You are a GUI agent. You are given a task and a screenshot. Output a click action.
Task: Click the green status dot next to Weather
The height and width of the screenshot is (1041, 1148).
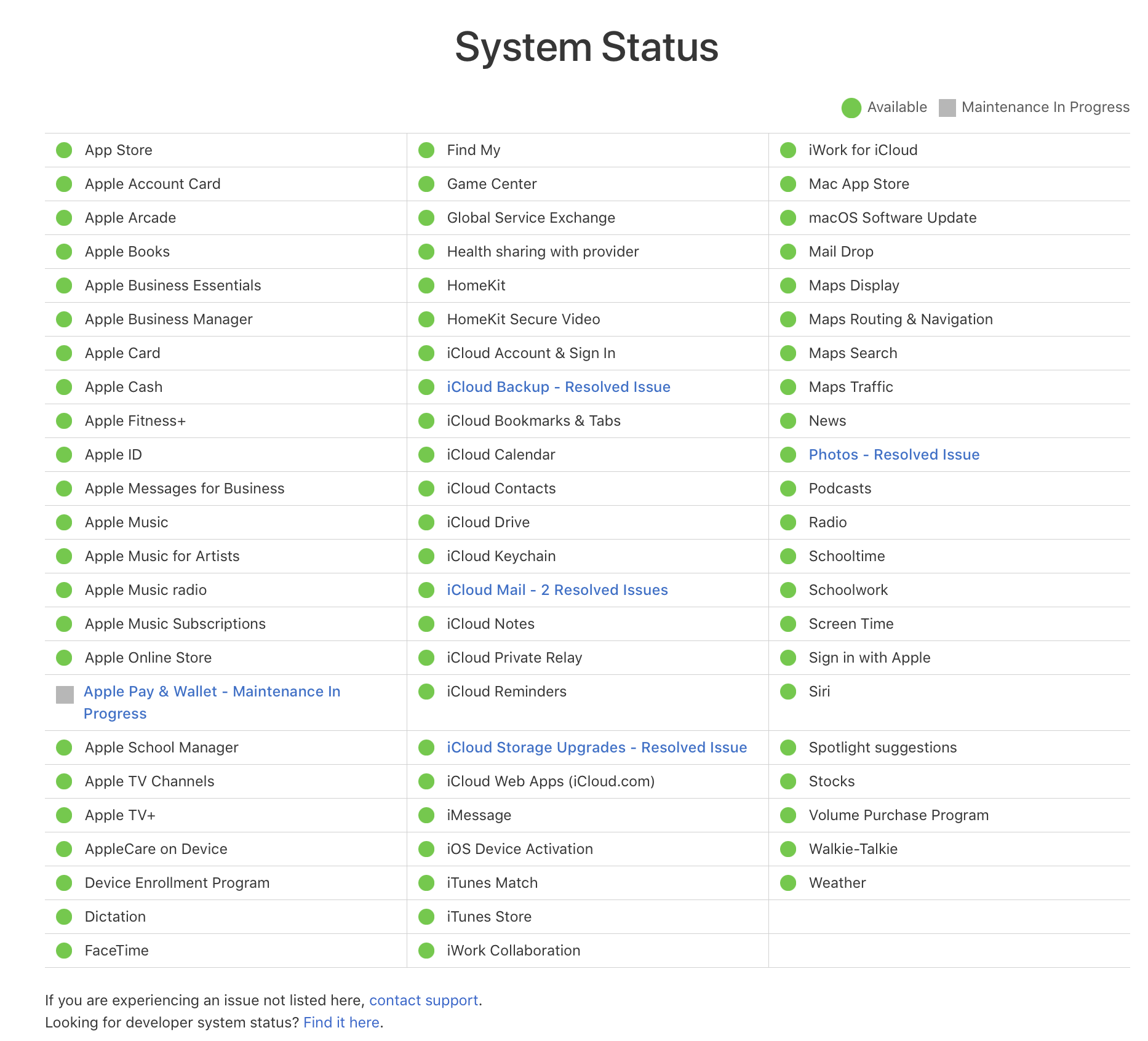(x=788, y=883)
